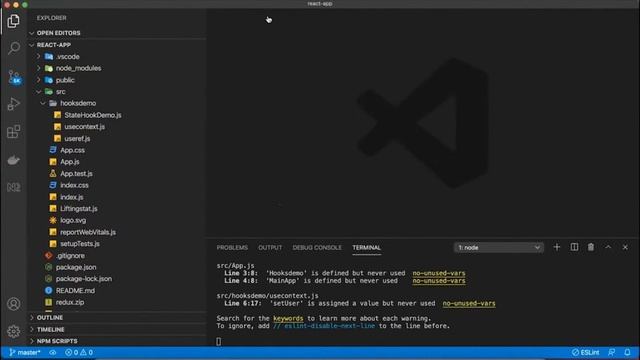Close the terminal panel

click(625, 247)
